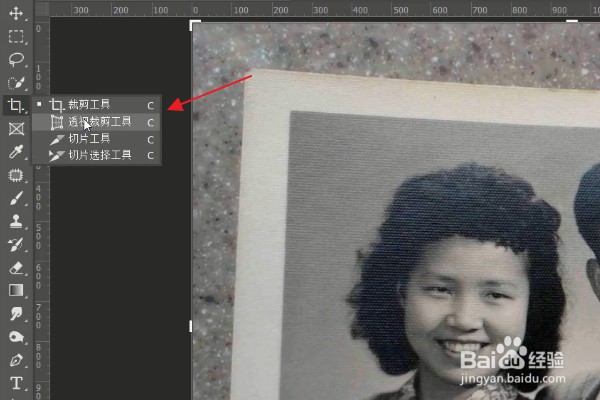Select the Brush tool

pyautogui.click(x=16, y=198)
